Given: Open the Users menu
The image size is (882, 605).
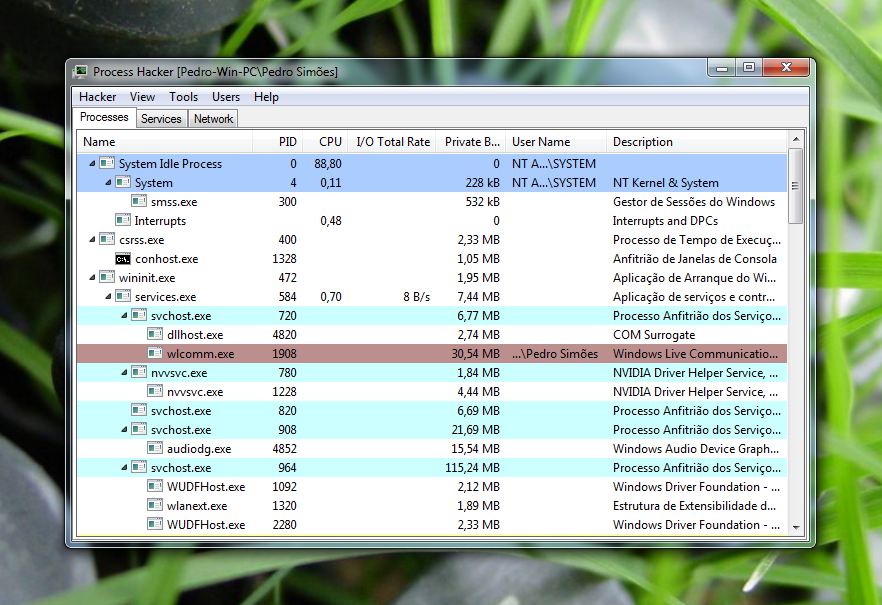Looking at the screenshot, I should (x=226, y=97).
